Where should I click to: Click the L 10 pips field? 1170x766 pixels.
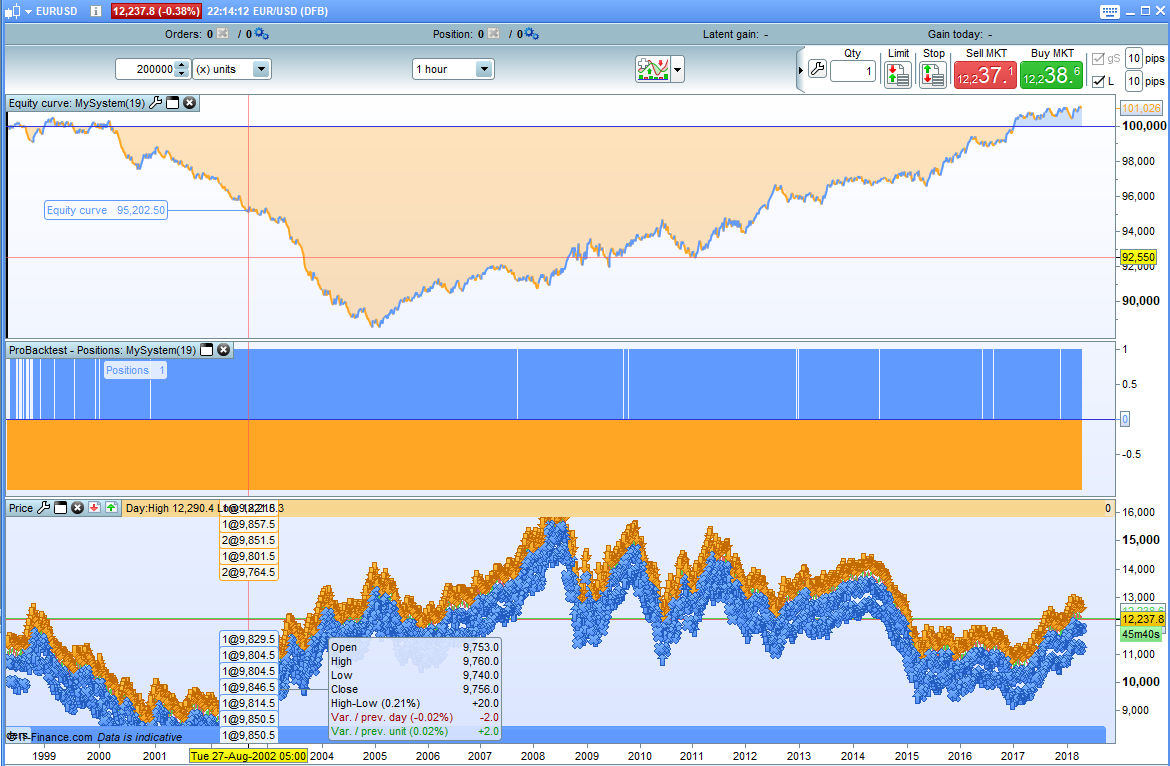pos(1134,81)
